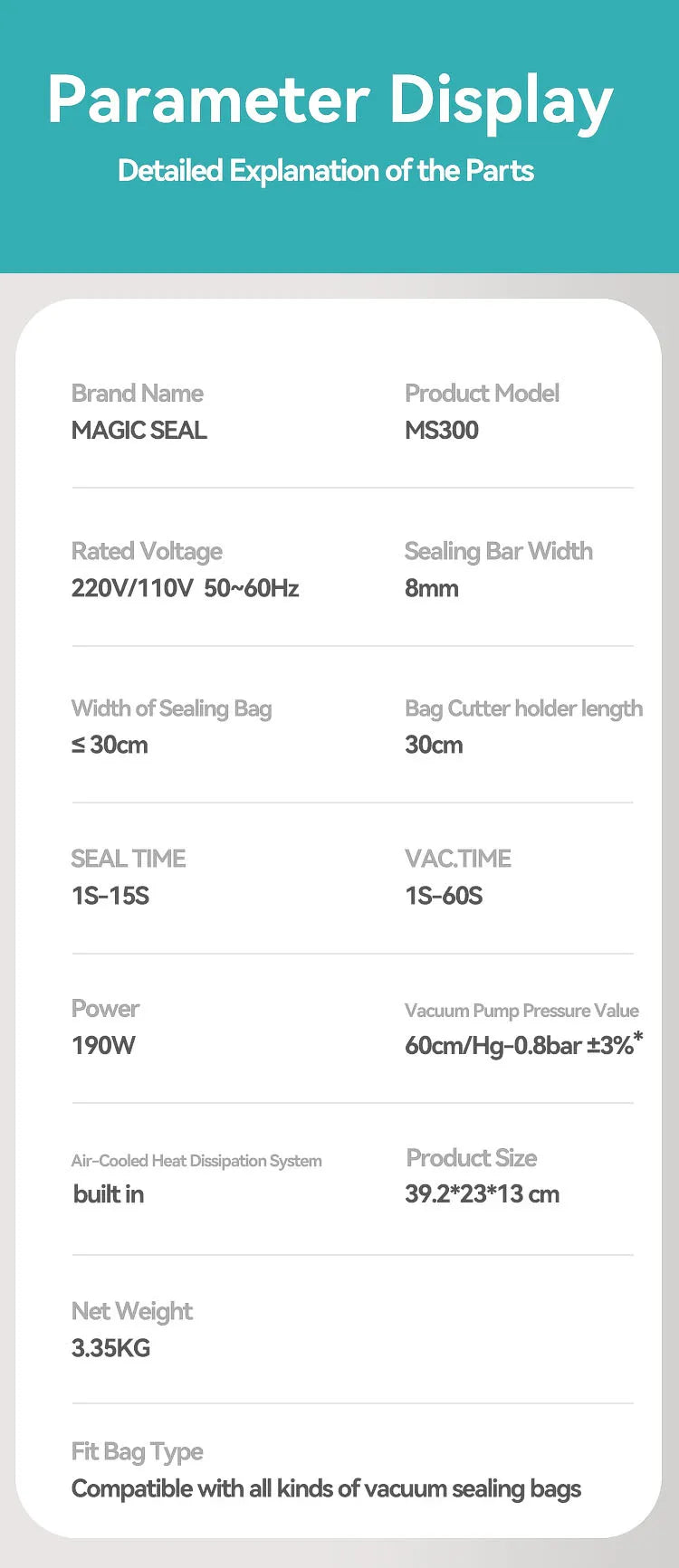Click the Vacuum Pump Pressure Value label
This screenshot has height=1568, width=679.
pos(521,1011)
